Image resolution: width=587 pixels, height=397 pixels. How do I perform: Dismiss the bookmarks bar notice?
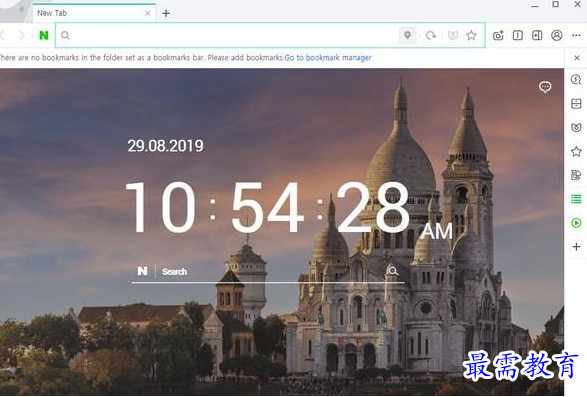coord(577,58)
